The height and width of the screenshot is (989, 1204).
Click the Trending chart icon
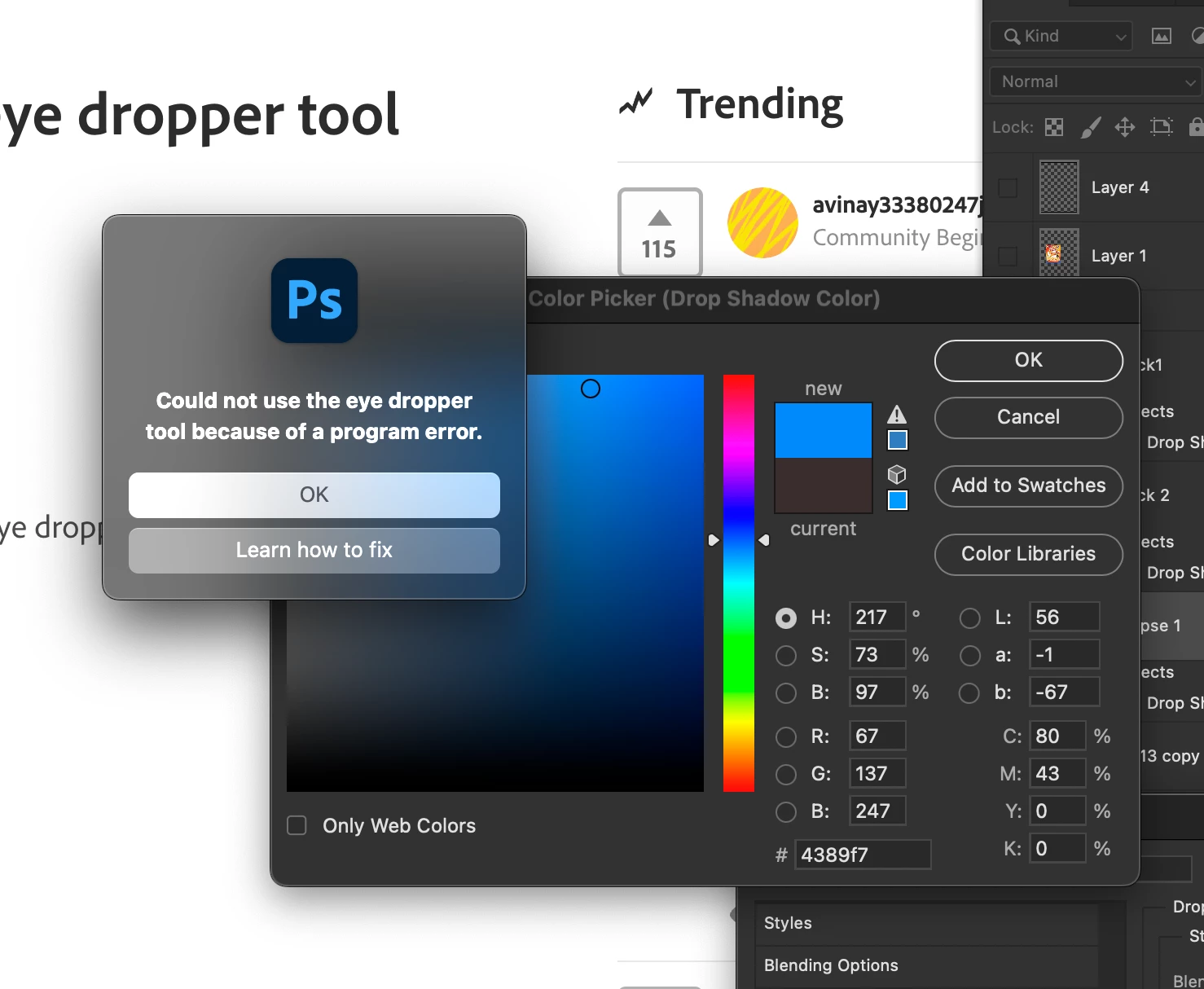pos(635,103)
